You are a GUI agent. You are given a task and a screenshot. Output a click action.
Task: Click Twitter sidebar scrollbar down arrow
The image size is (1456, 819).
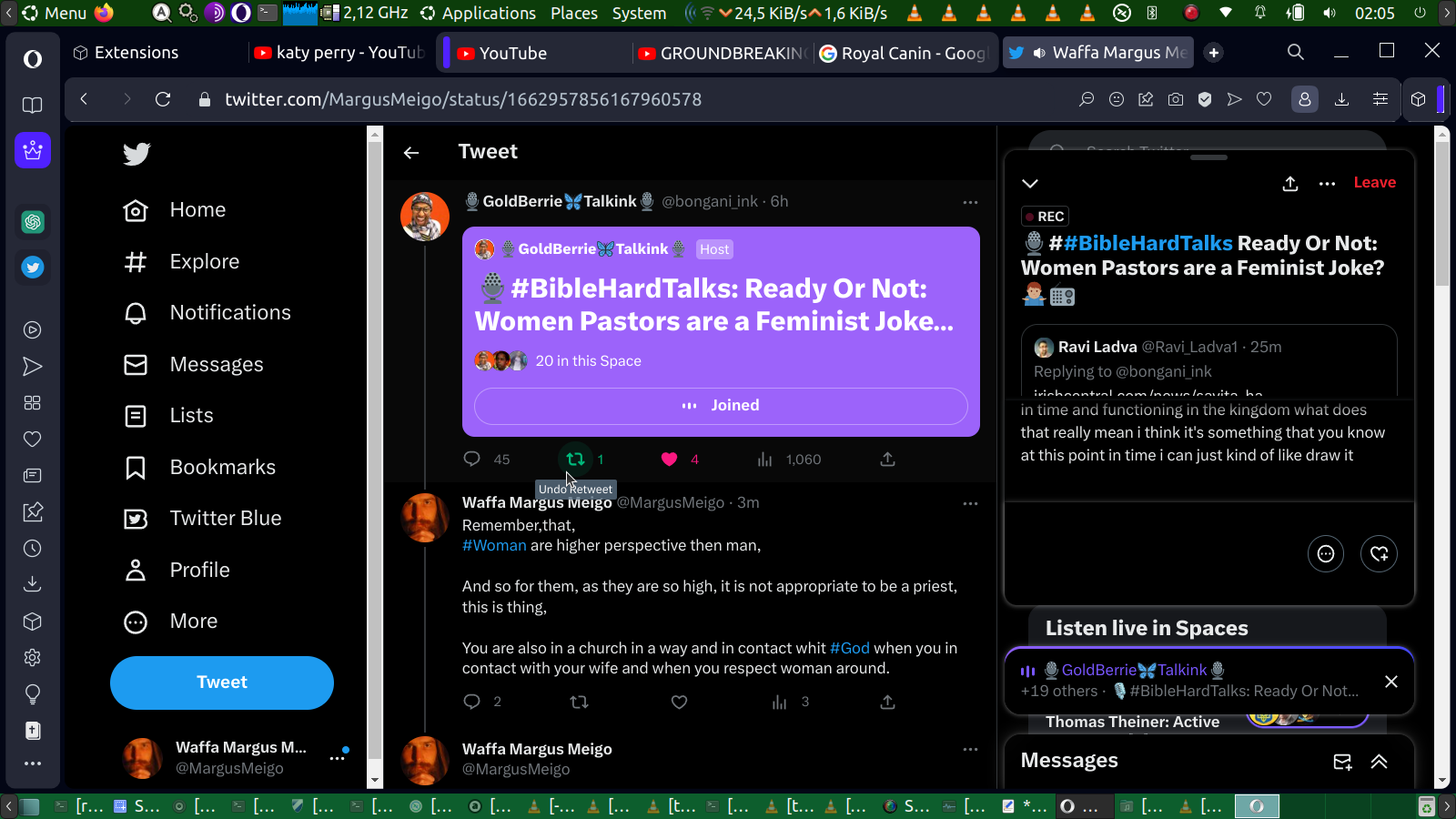(x=375, y=781)
